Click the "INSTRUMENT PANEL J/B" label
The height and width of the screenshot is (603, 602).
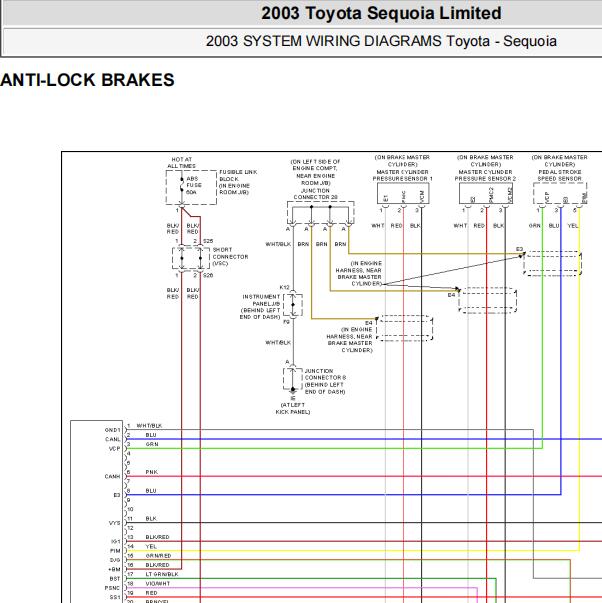click(261, 300)
